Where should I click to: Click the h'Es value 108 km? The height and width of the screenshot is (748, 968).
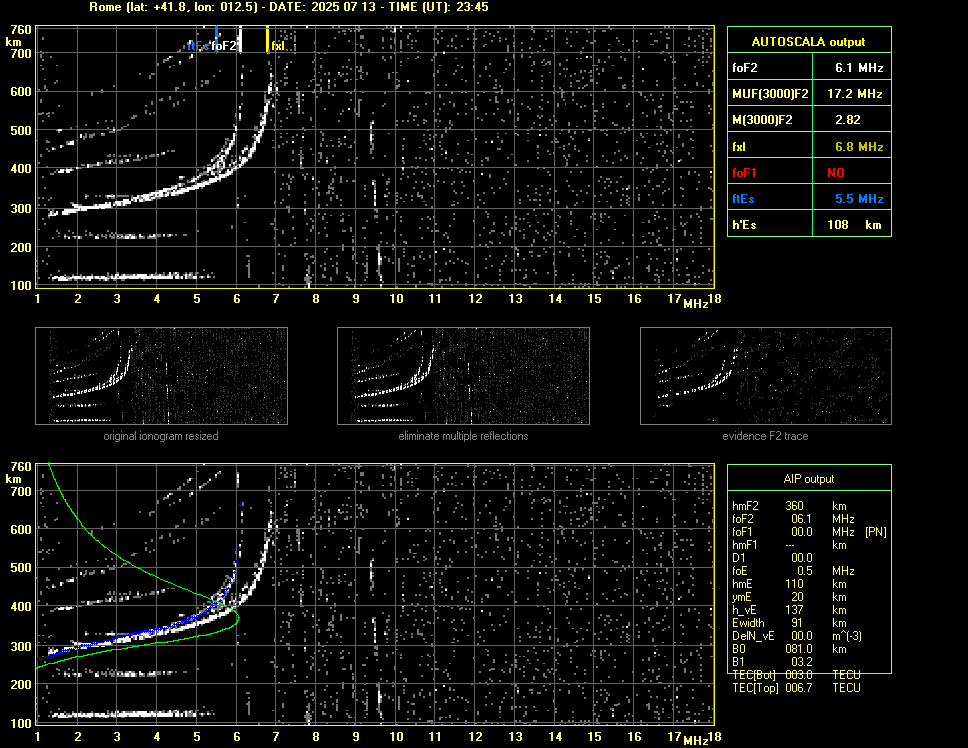(854, 225)
